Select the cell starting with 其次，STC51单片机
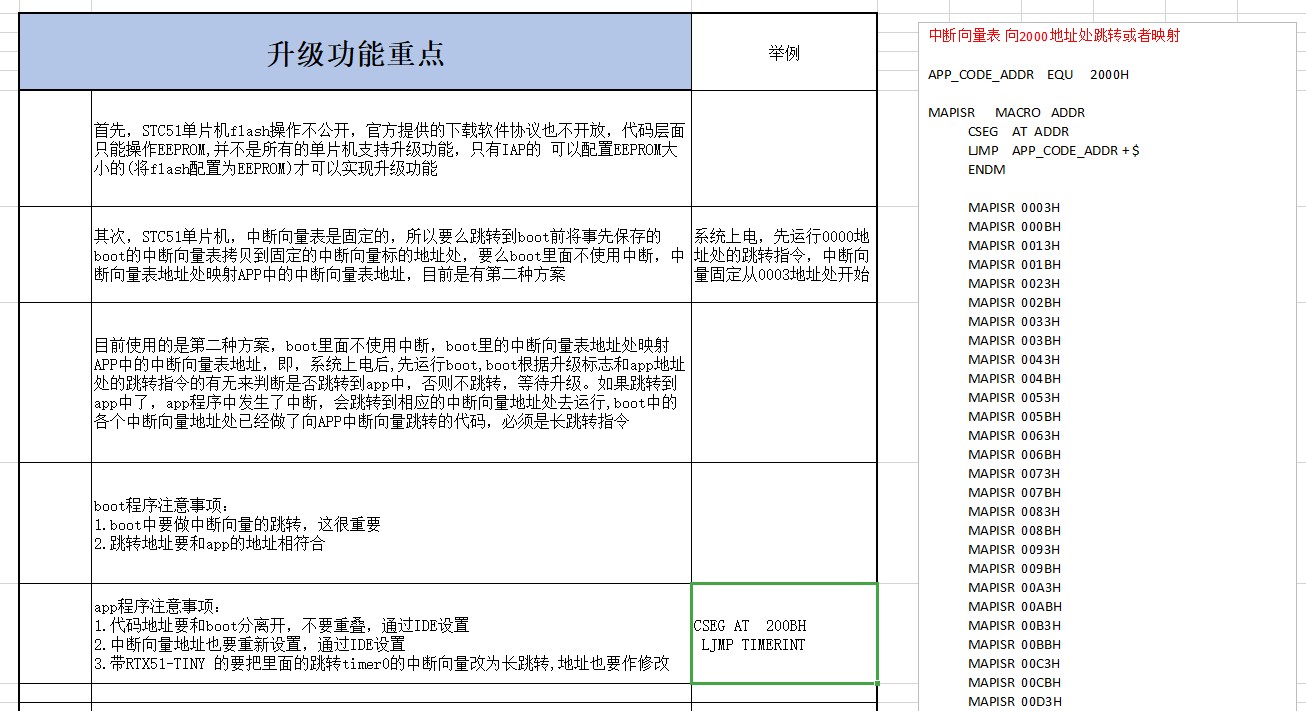The height and width of the screenshot is (711, 1306). pyautogui.click(x=391, y=255)
